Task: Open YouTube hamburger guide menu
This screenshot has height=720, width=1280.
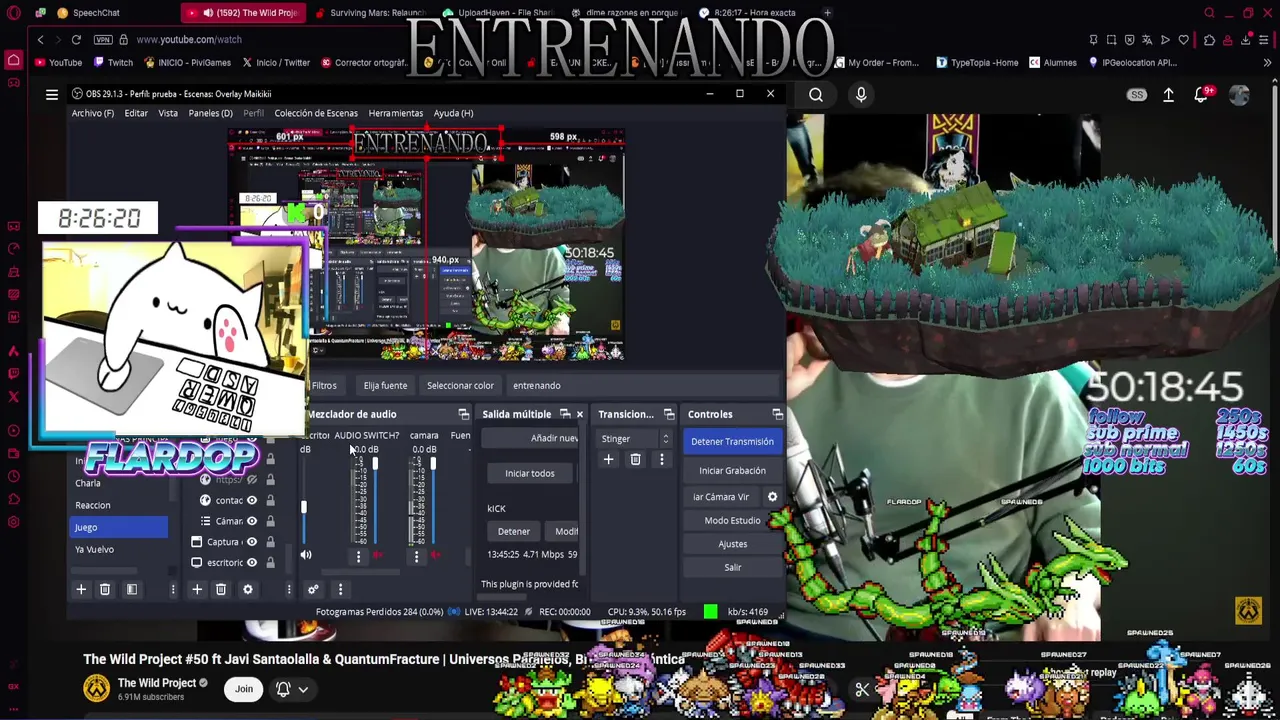Action: click(x=52, y=95)
